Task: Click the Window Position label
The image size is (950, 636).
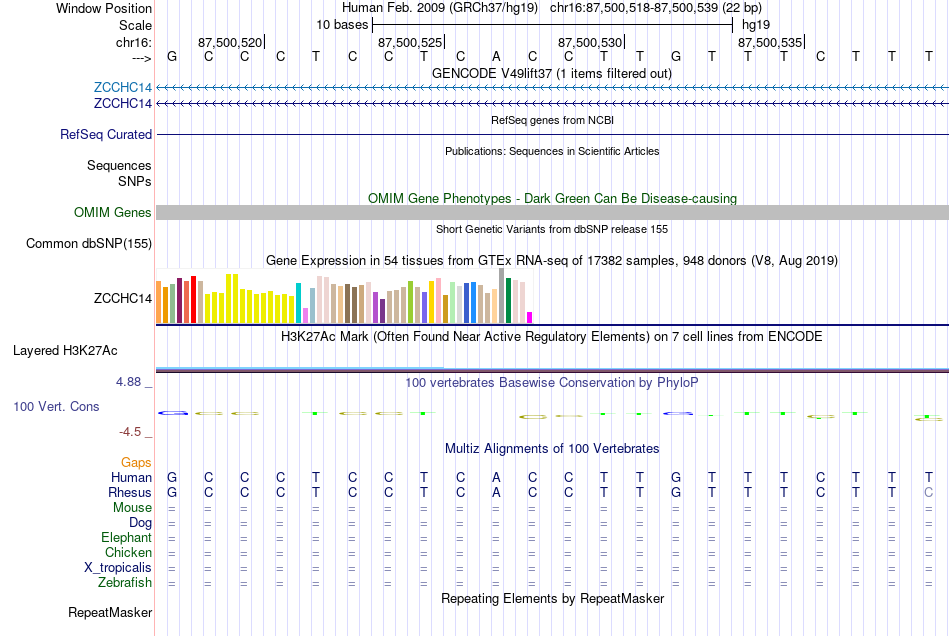Action: [104, 8]
